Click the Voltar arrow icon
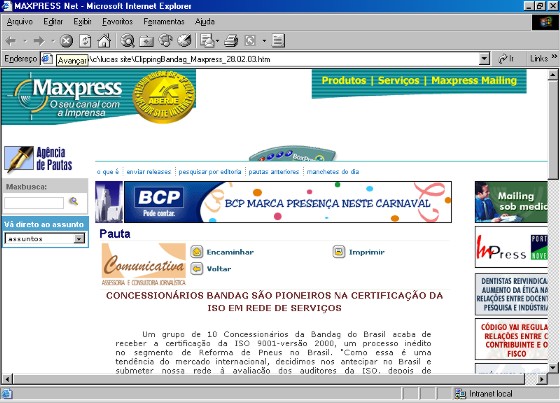Image resolution: width=560 pixels, height=403 pixels. (196, 268)
